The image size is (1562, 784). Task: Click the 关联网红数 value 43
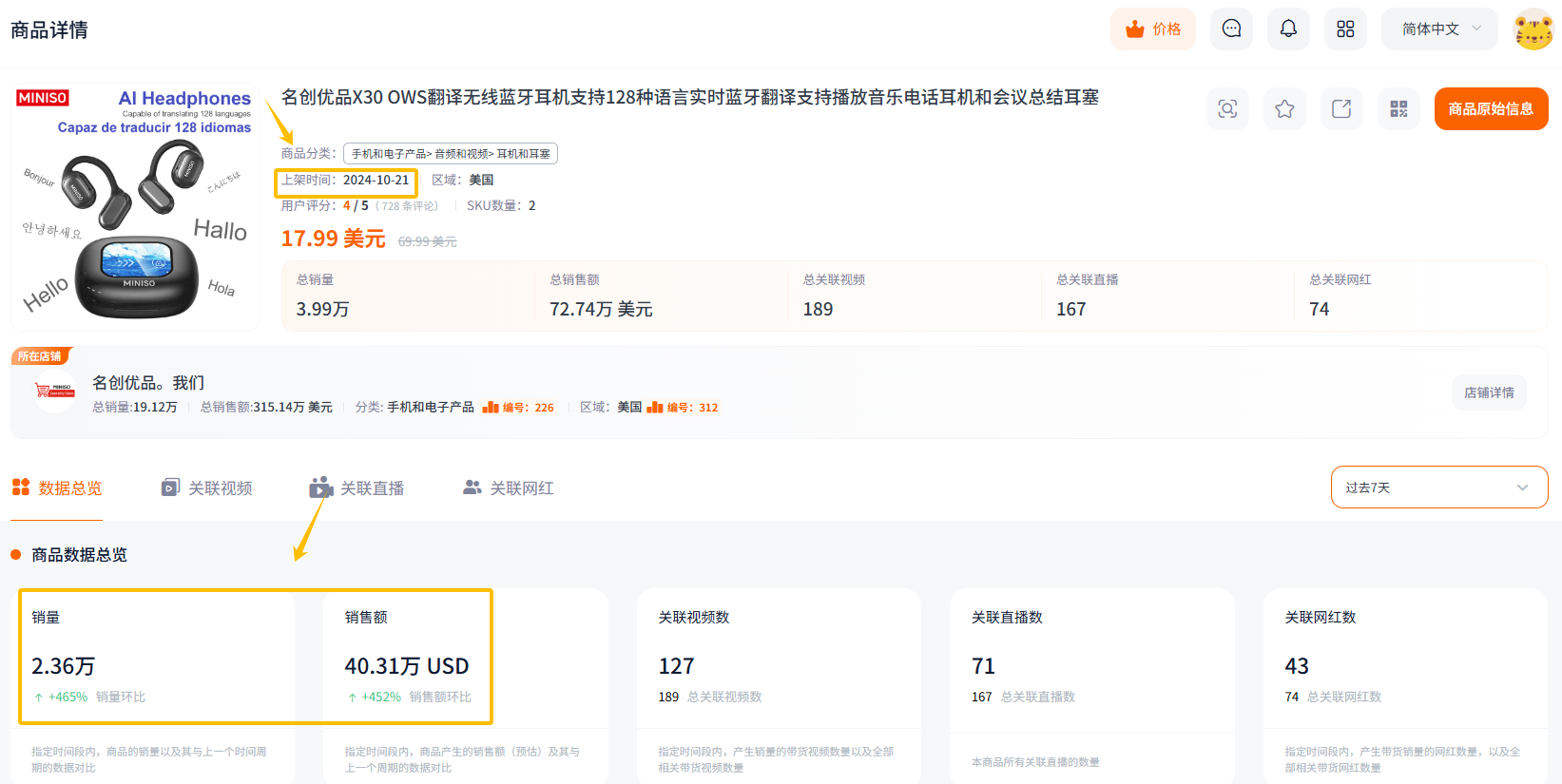(1297, 666)
